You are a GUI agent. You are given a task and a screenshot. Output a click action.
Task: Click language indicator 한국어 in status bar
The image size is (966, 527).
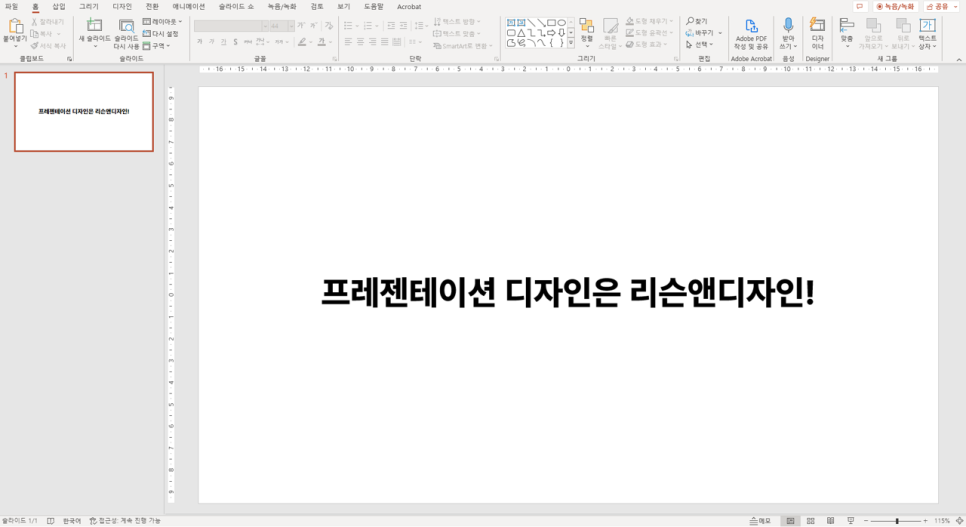click(71, 521)
